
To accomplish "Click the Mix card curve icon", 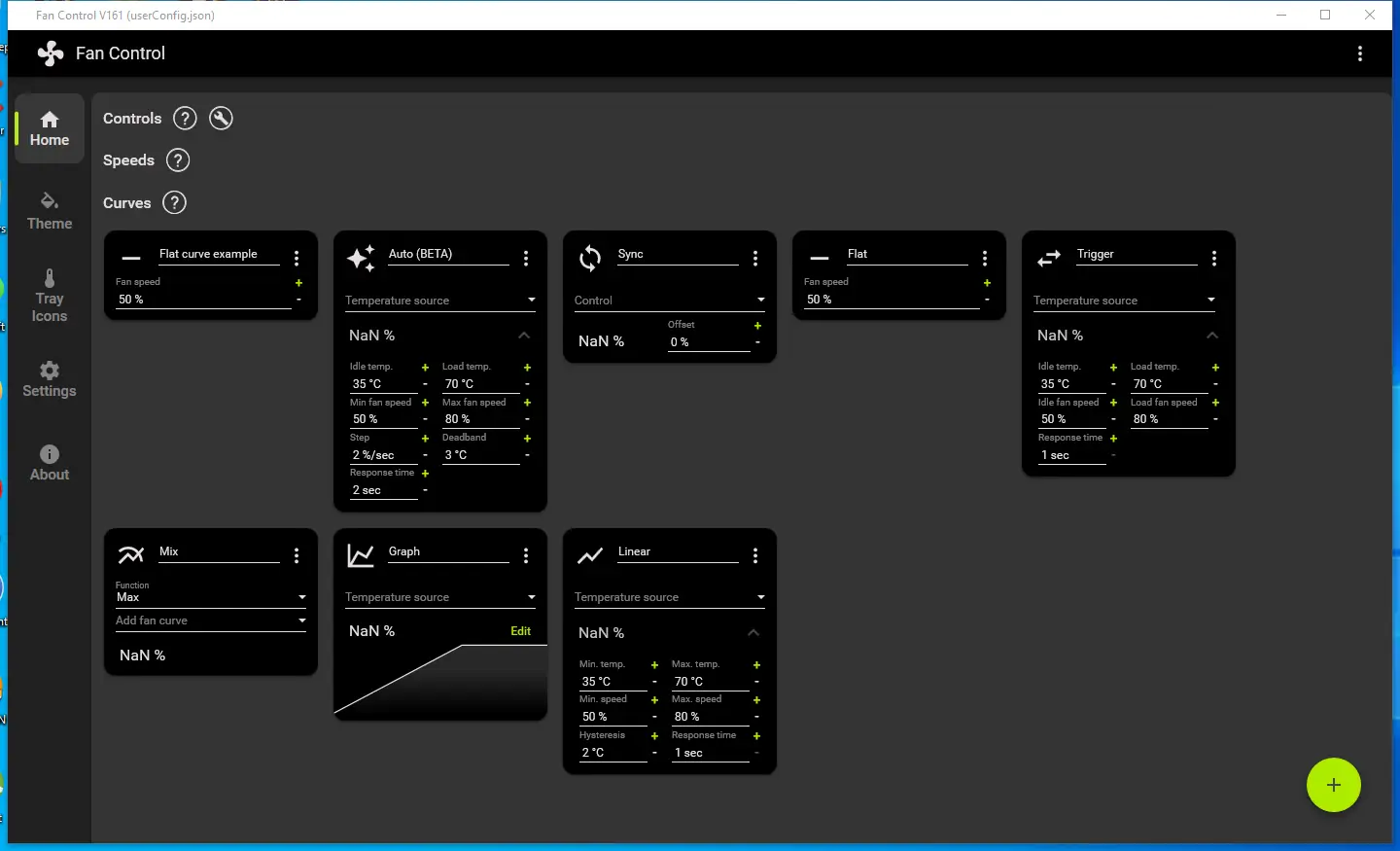I will (x=131, y=555).
